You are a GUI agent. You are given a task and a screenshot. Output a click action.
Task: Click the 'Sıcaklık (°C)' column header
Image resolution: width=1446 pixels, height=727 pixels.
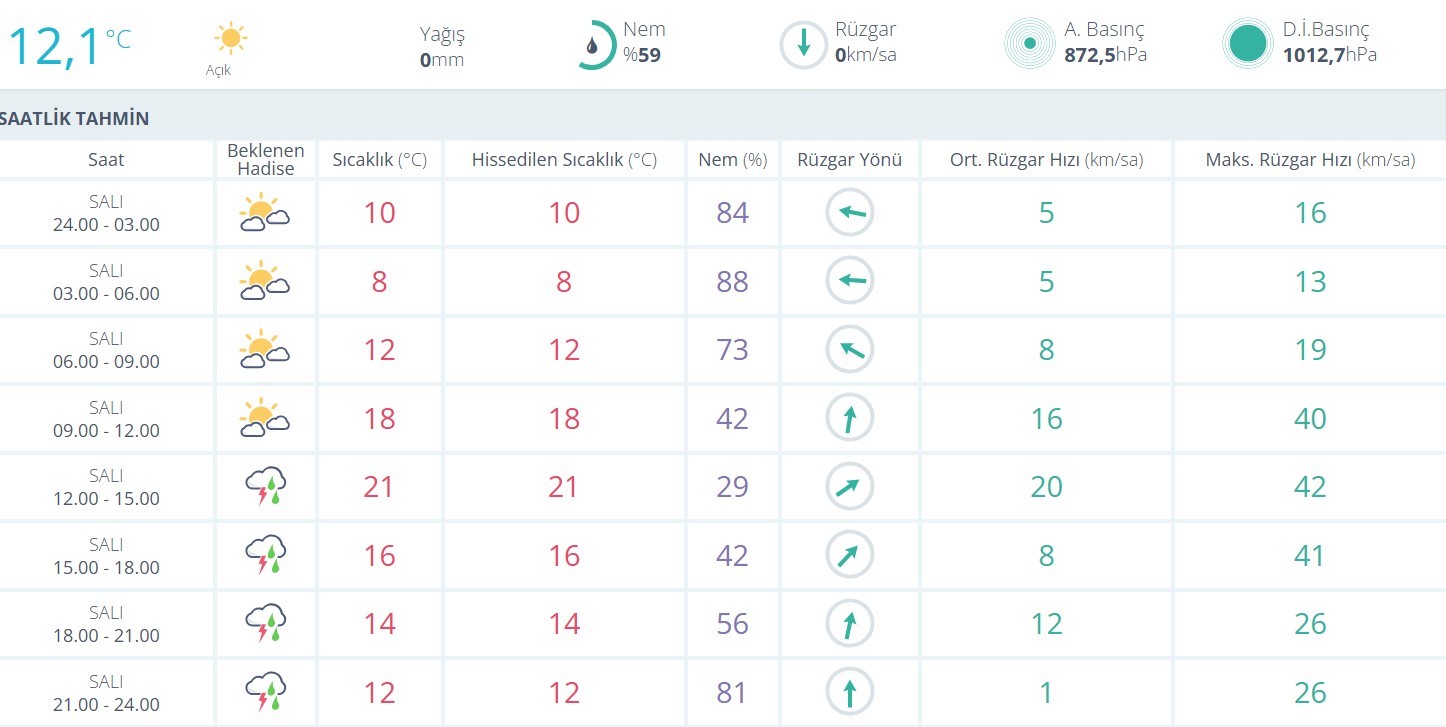379,160
